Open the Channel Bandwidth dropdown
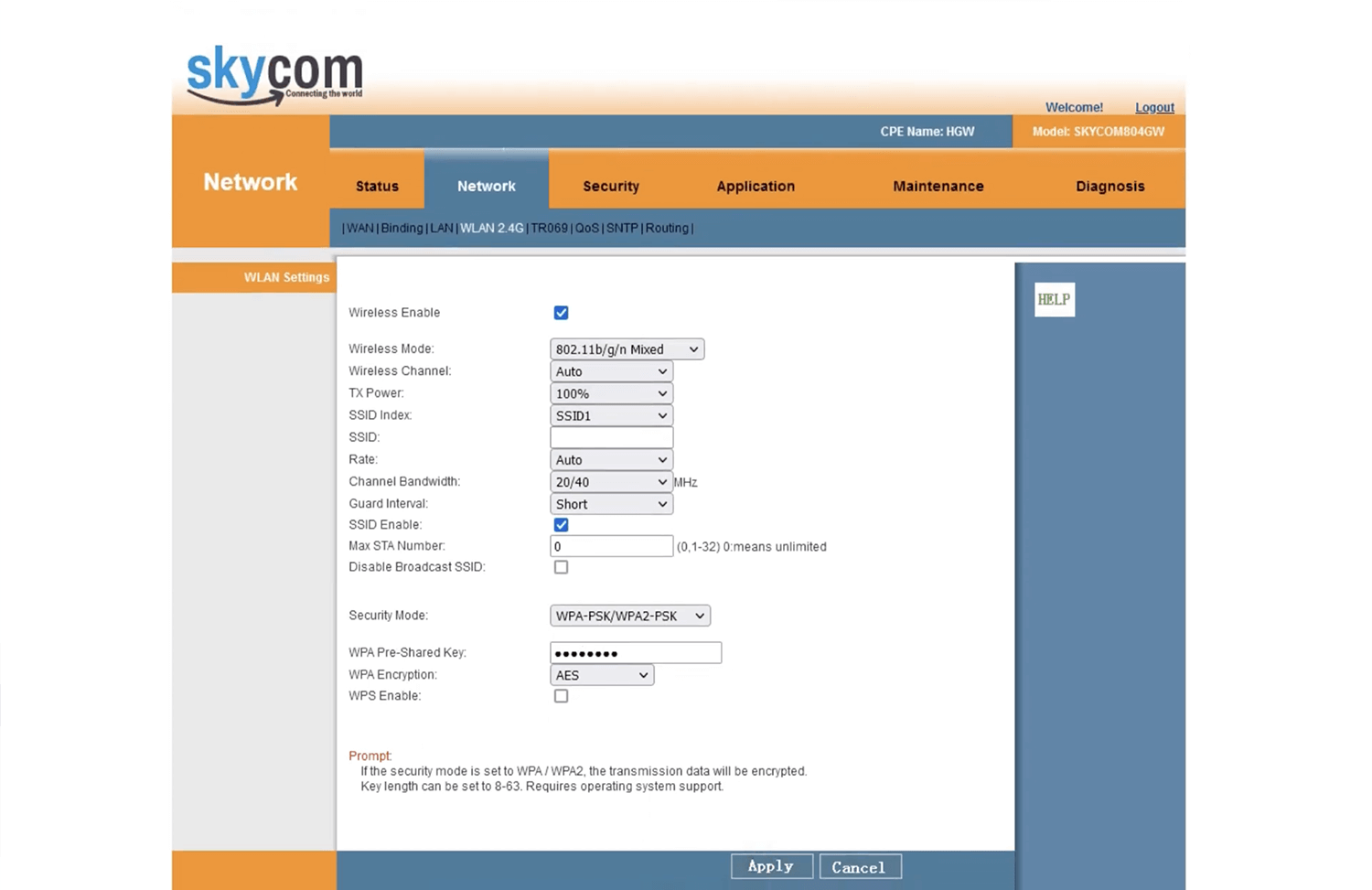The height and width of the screenshot is (890, 1372). pyautogui.click(x=611, y=482)
